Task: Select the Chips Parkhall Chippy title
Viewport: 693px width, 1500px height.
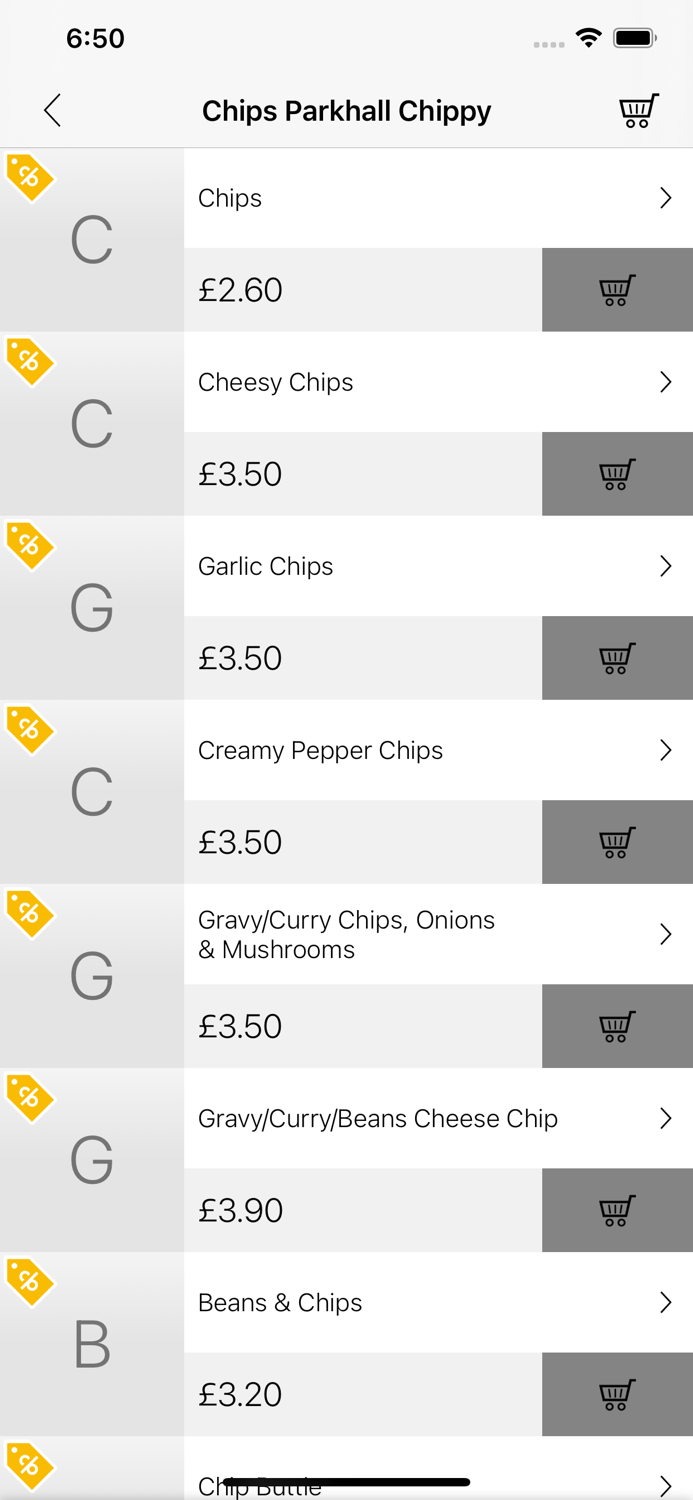Action: coord(346,111)
